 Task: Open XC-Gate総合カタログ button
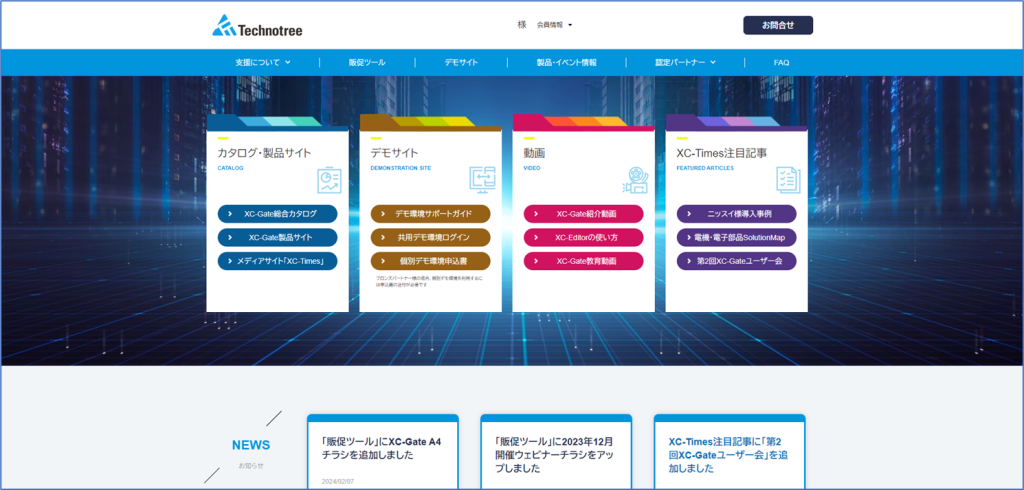tap(277, 214)
